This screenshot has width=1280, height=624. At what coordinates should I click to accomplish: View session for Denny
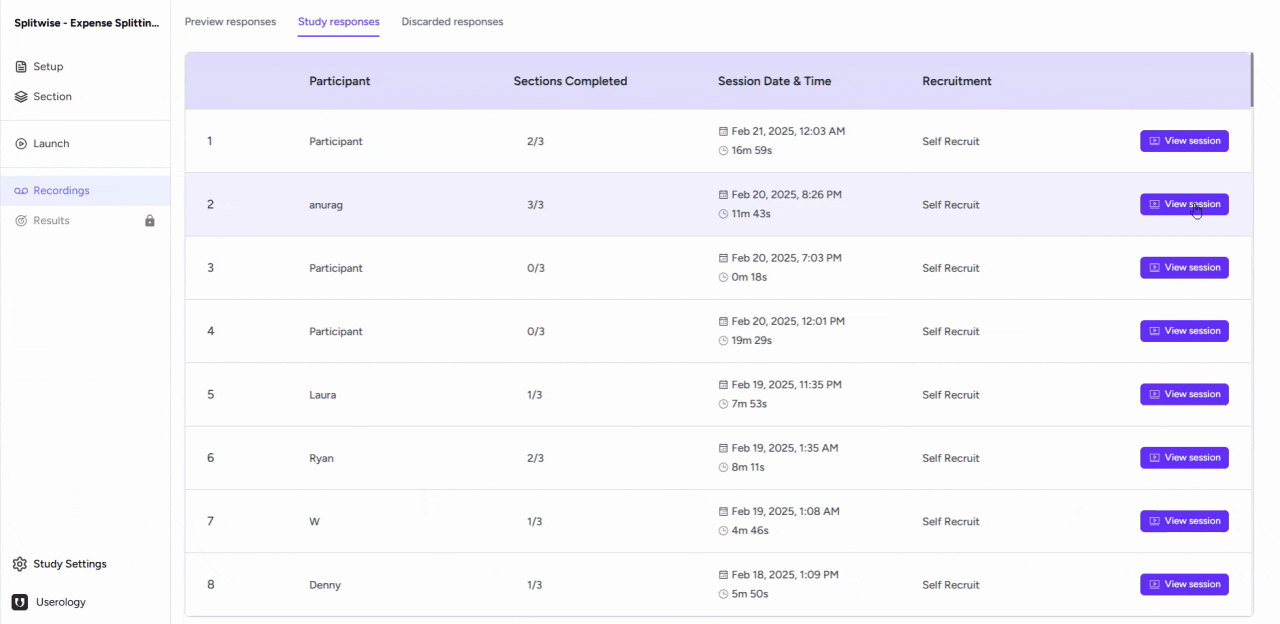coord(1184,584)
